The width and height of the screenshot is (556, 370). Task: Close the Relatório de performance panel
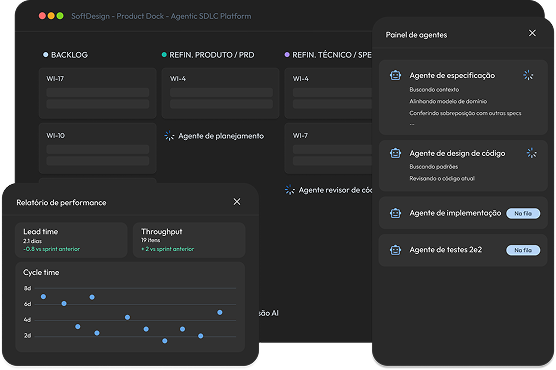[x=237, y=201]
